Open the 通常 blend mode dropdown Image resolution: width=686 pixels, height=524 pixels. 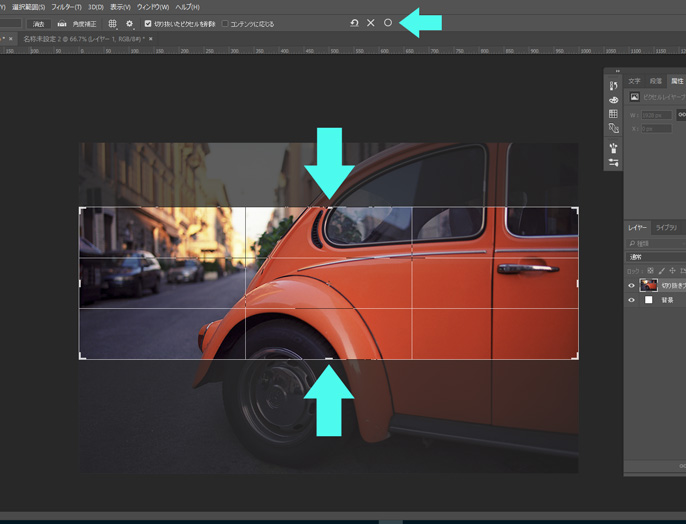point(656,257)
